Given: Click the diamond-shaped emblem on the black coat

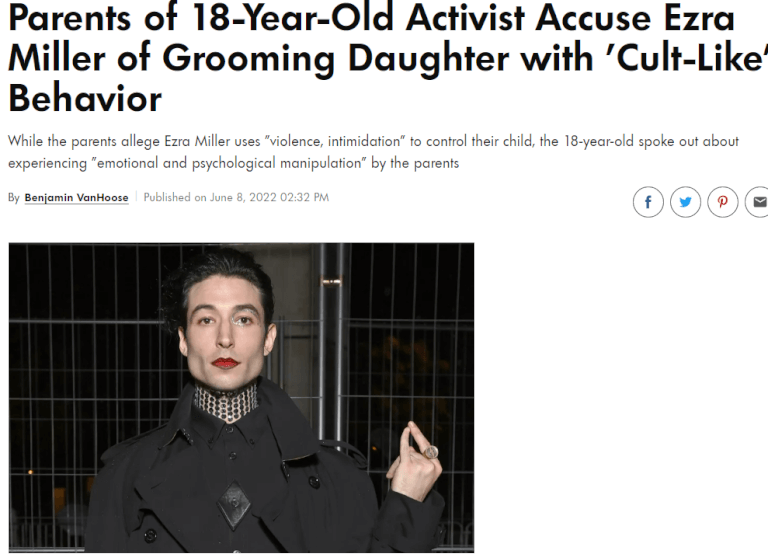Looking at the screenshot, I should click(x=233, y=505).
